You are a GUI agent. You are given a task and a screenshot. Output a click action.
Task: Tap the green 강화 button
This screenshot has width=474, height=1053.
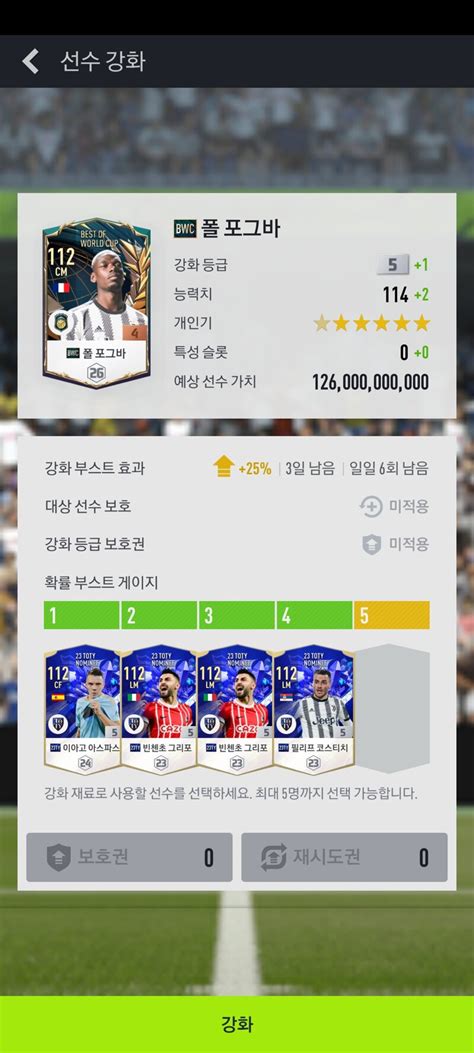point(237,1024)
